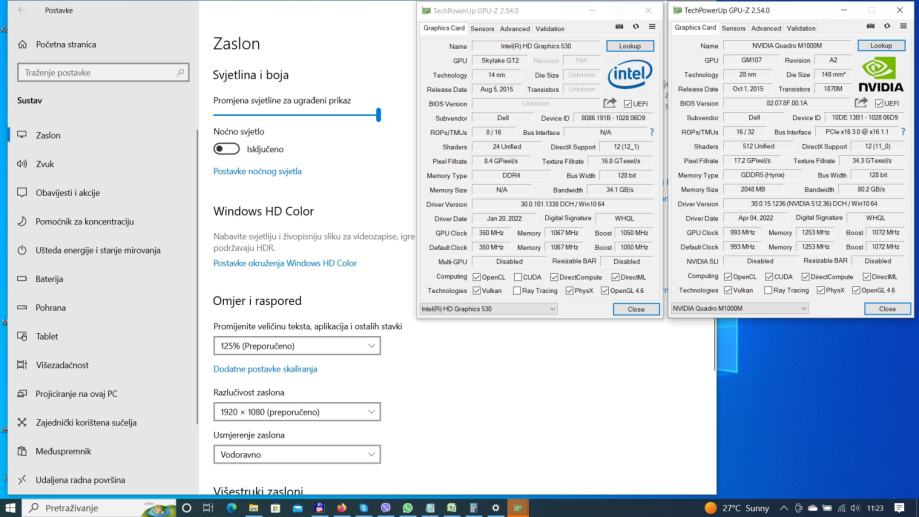
Task: Open Vodoravno orientation dropdown
Action: [297, 454]
